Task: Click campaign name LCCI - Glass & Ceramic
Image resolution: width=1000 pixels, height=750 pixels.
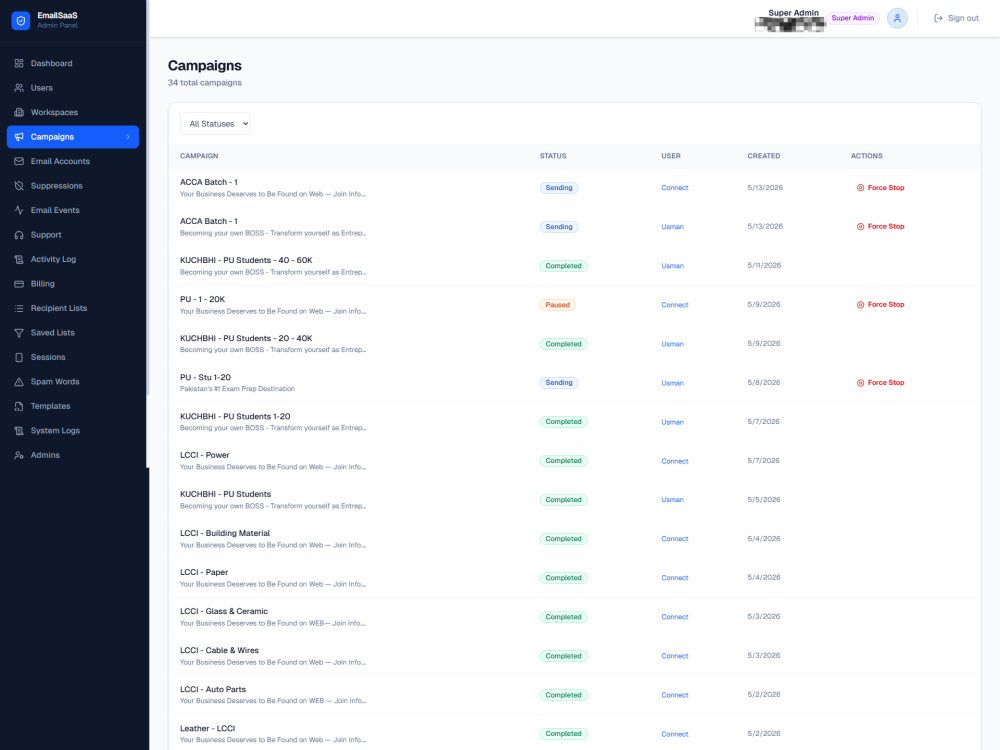Action: tap(224, 611)
